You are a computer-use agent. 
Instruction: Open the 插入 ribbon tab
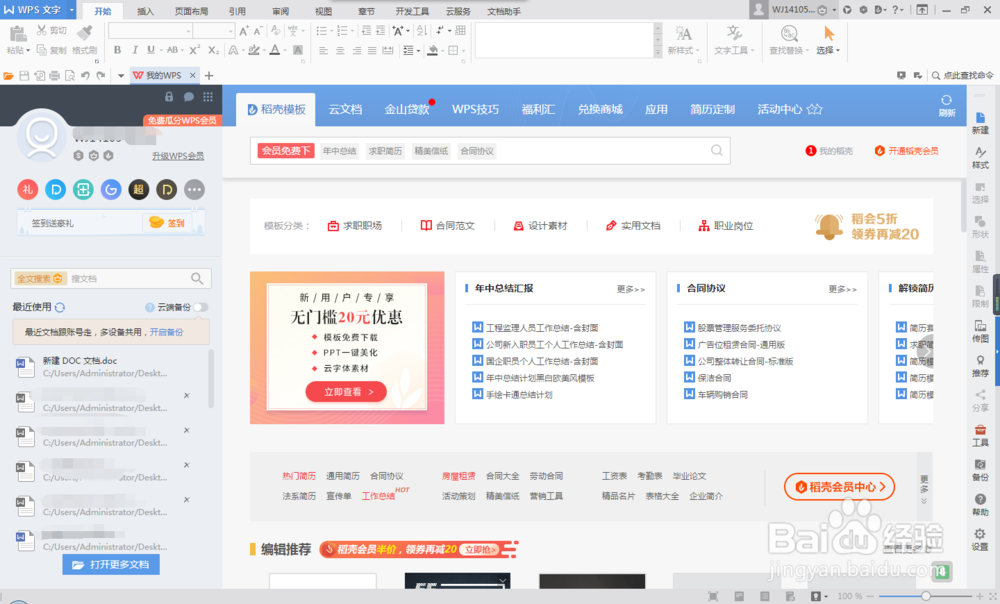click(x=145, y=11)
